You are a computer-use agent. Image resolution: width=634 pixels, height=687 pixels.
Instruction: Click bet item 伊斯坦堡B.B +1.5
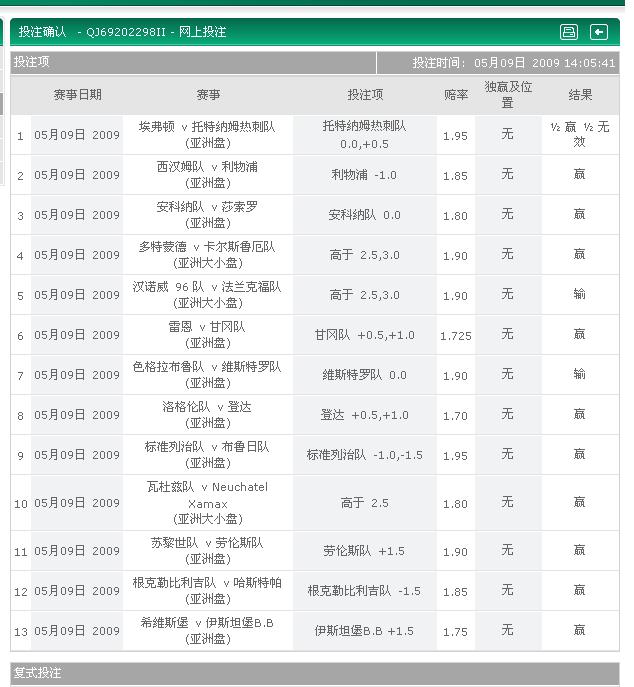(364, 631)
